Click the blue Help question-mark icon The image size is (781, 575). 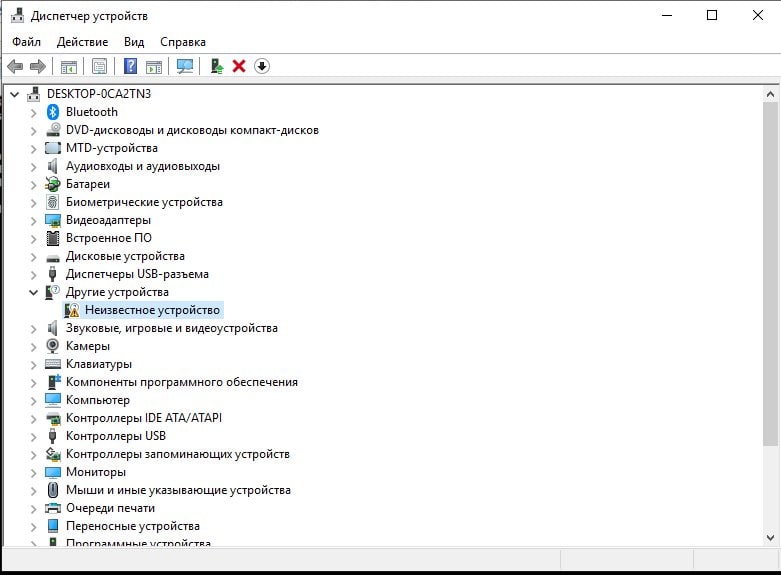tap(130, 66)
